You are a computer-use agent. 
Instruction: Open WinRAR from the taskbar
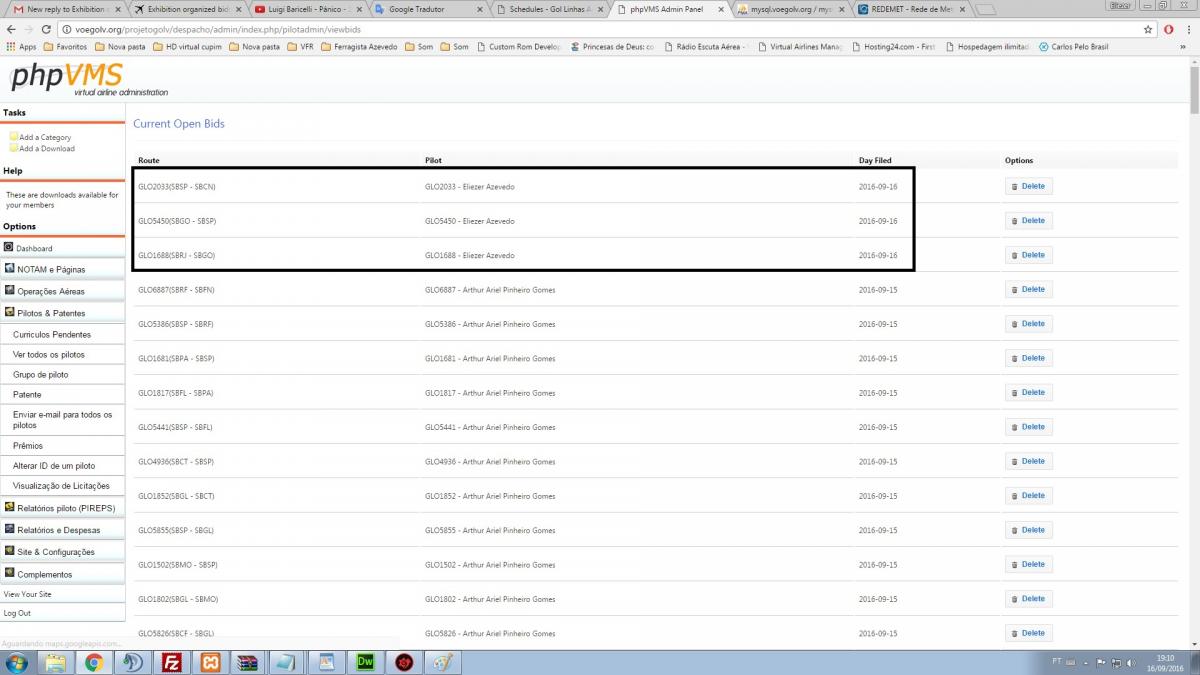249,662
